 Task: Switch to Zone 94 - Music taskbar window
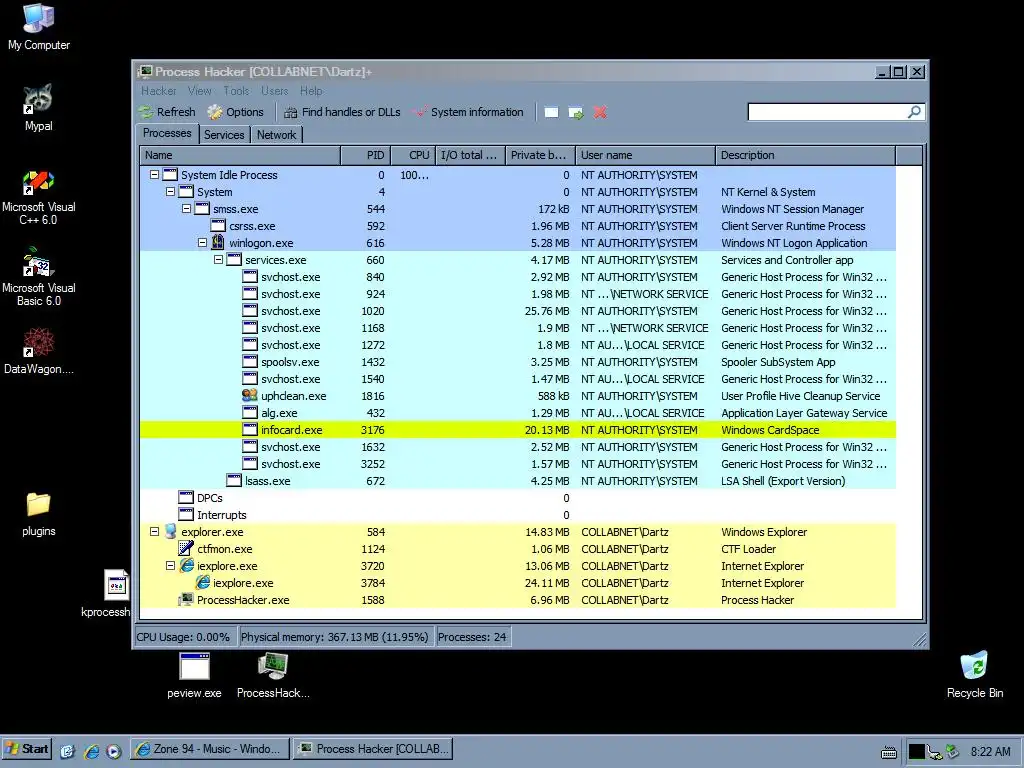pos(210,749)
